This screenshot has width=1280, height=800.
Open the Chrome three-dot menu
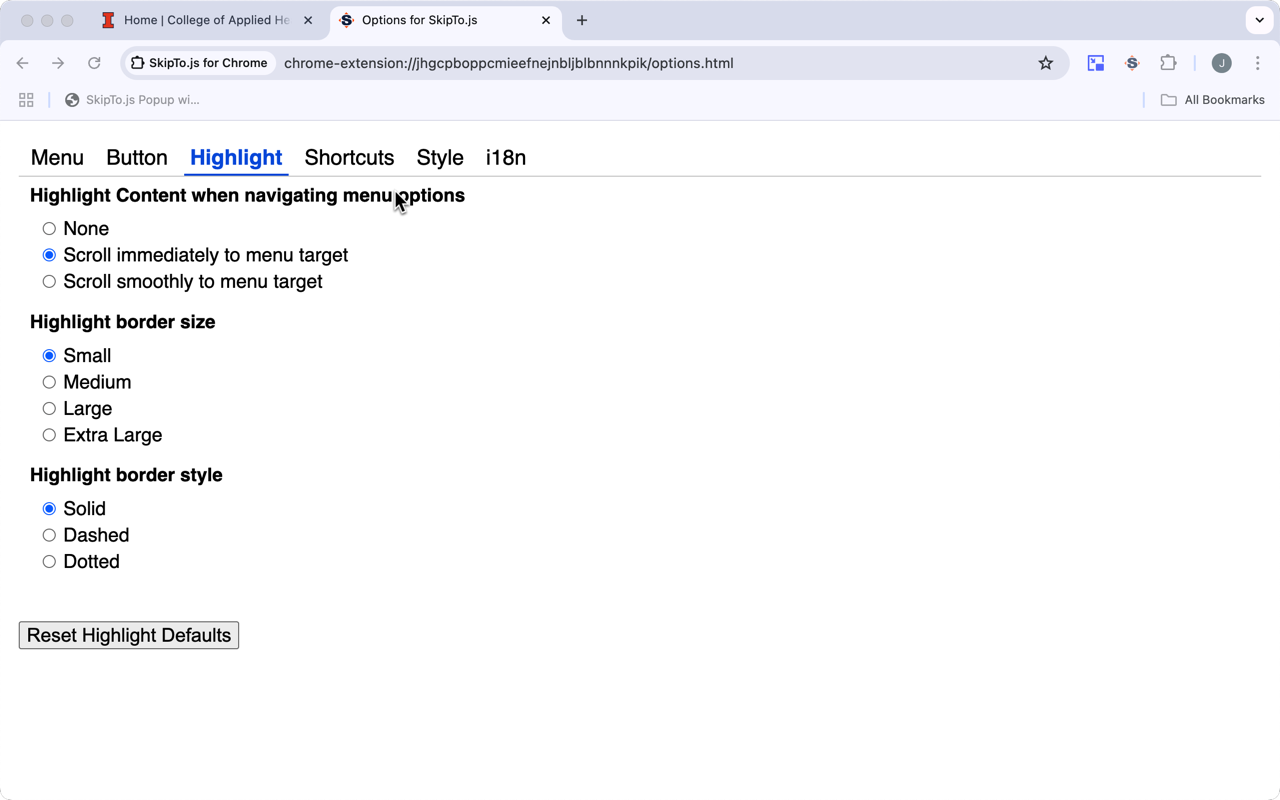click(1258, 63)
